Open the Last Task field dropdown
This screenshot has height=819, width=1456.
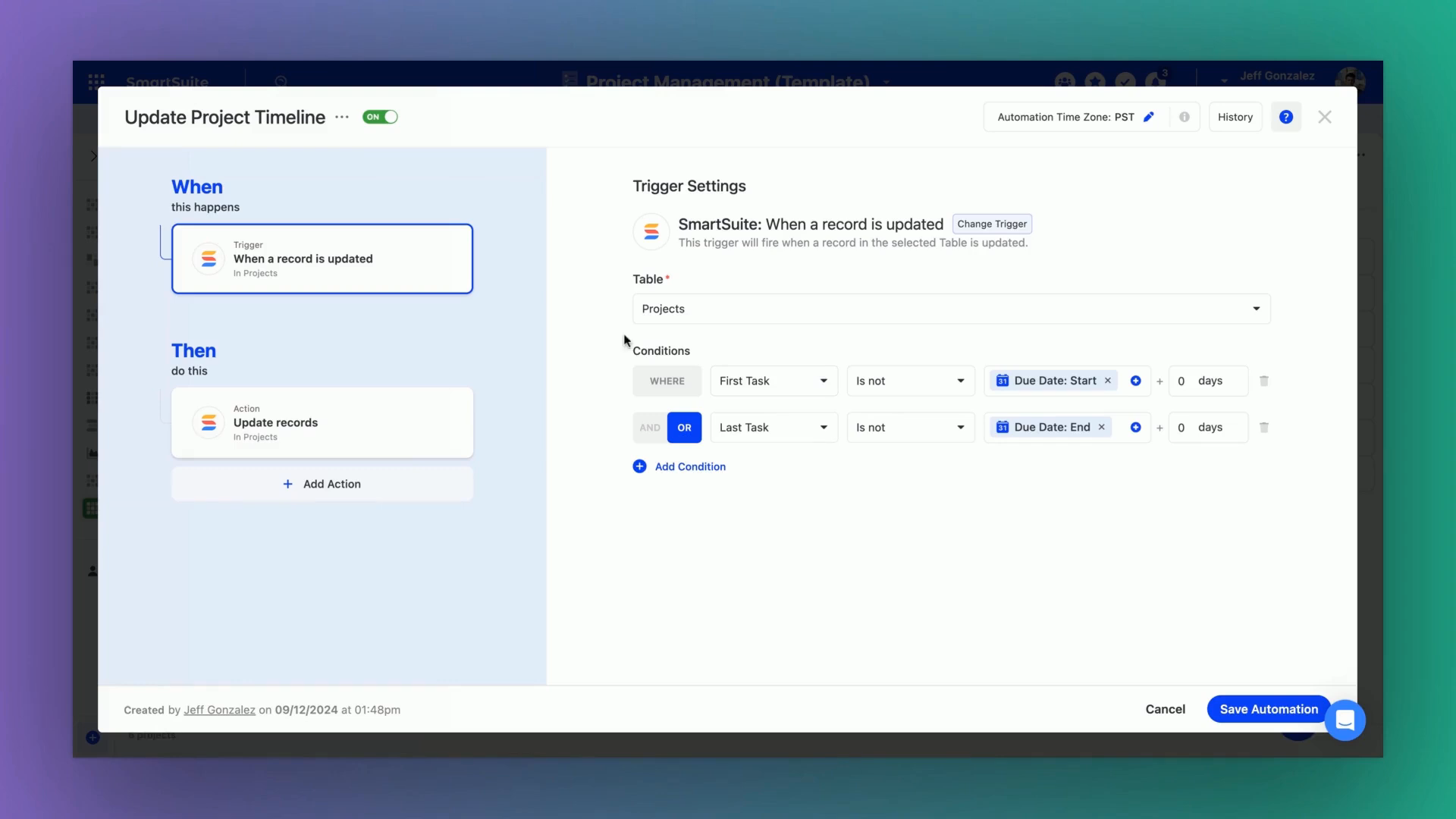click(773, 428)
